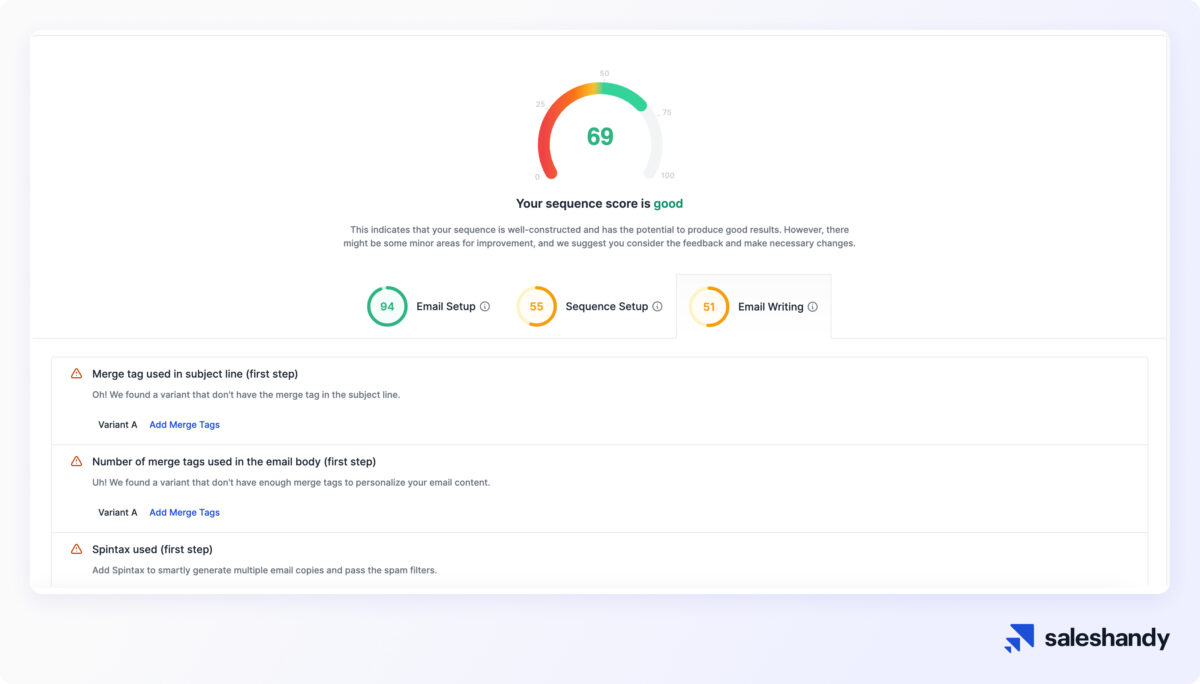Click Add Merge Tags under email body issue
This screenshot has height=684, width=1200.
[184, 513]
